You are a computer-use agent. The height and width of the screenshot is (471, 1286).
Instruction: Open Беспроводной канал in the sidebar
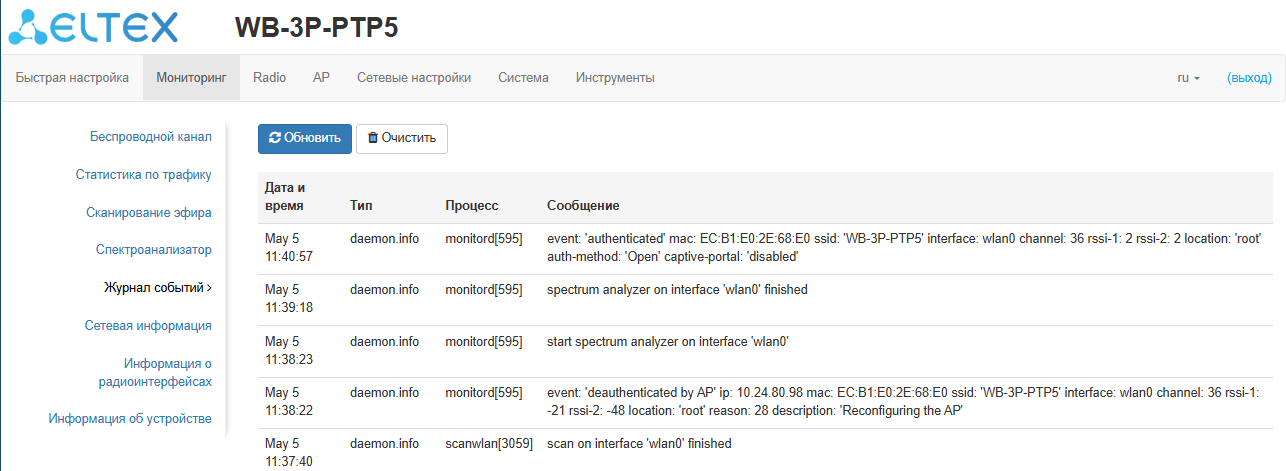[x=150, y=136]
